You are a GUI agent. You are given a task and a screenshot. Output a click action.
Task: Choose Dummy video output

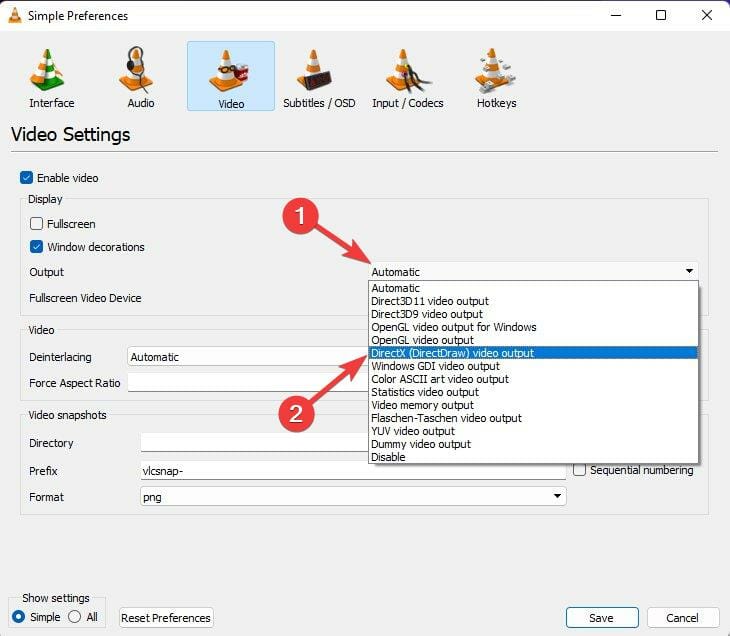(x=534, y=444)
